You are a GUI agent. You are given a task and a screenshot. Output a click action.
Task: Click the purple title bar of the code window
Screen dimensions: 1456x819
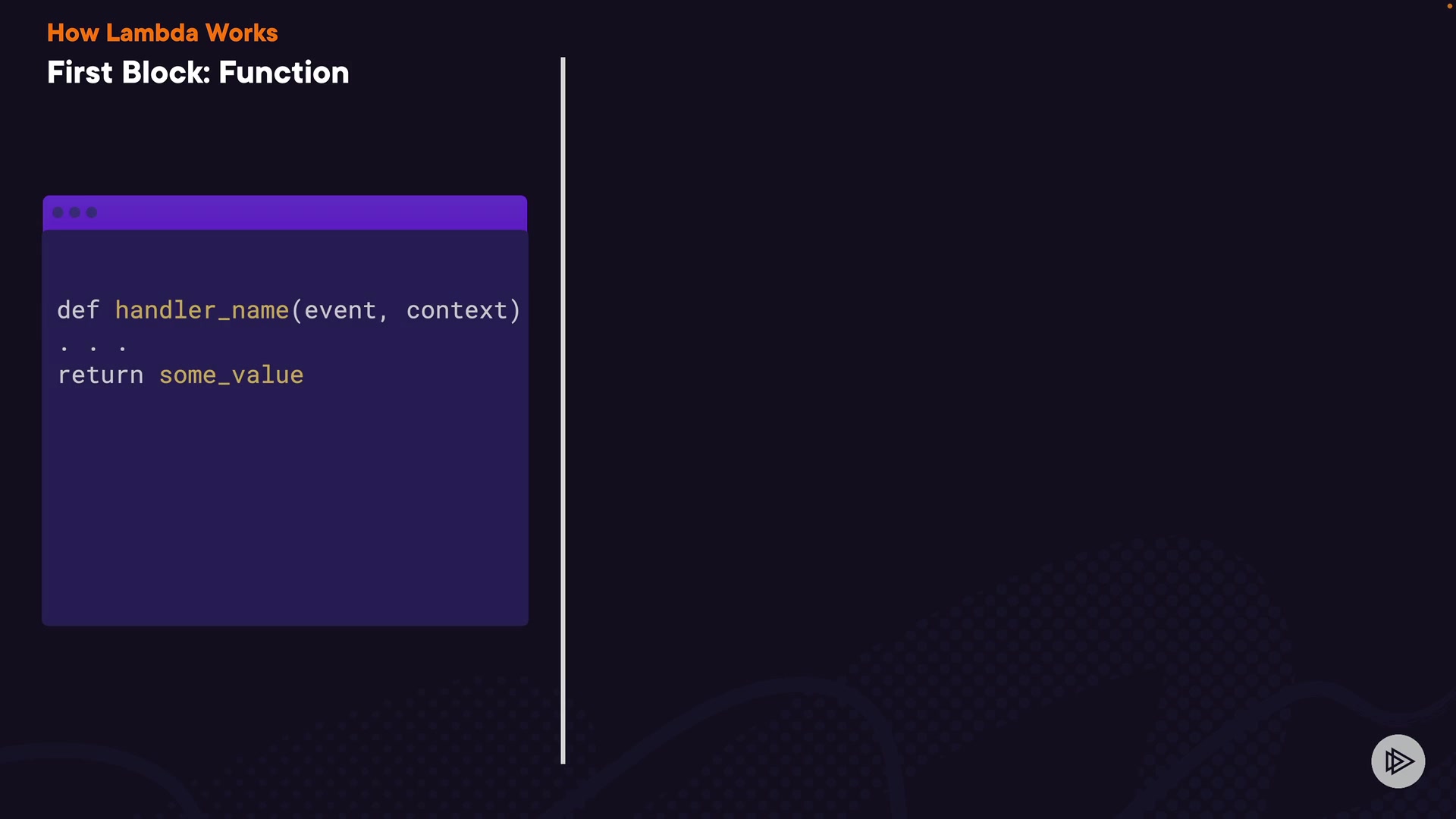click(x=303, y=212)
